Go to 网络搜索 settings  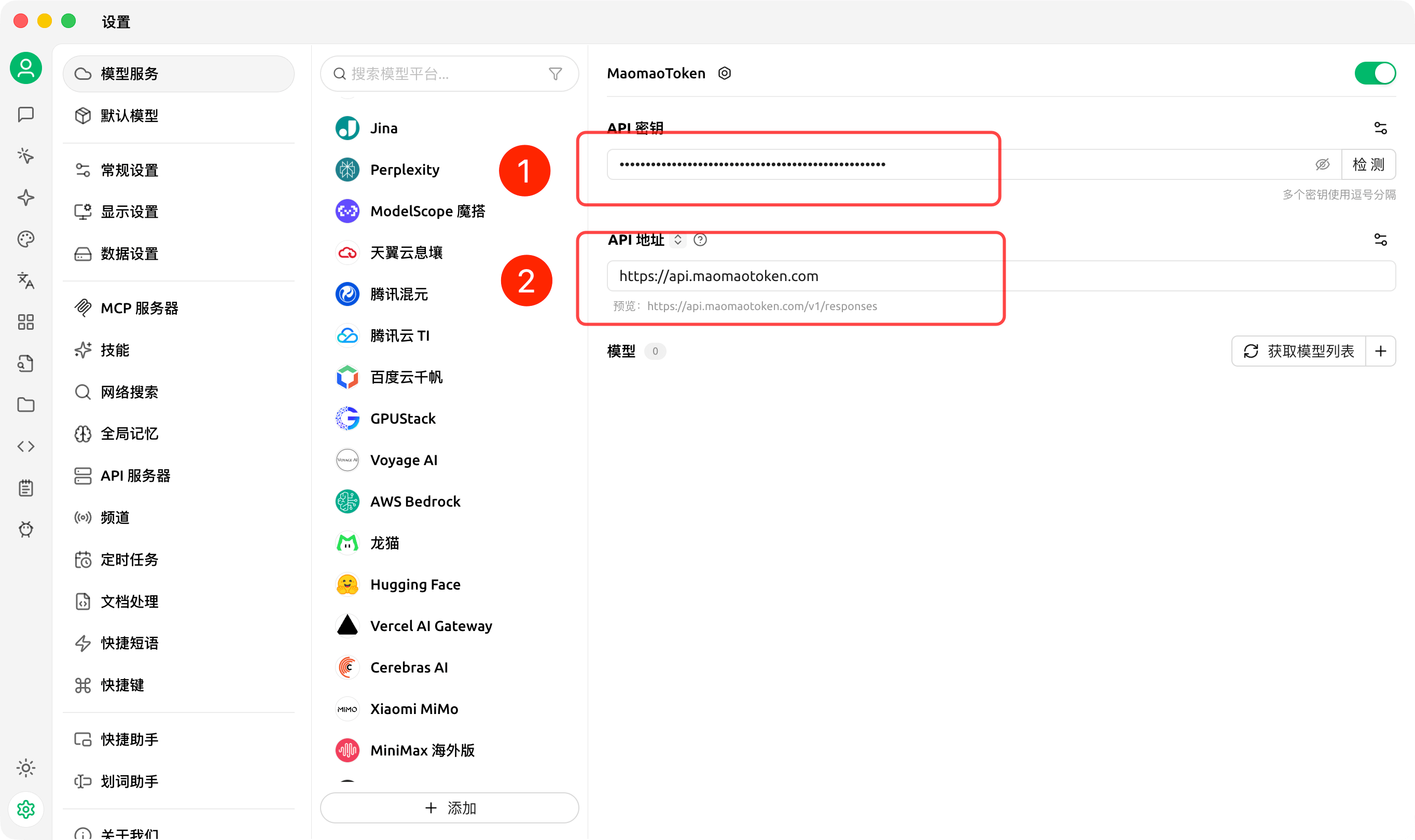pos(178,391)
